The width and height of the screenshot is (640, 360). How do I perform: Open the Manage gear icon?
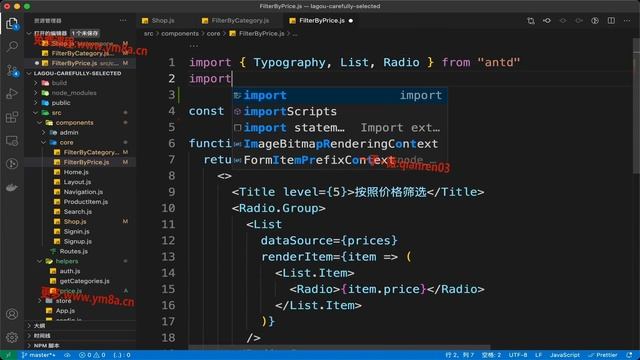pyautogui.click(x=12, y=337)
